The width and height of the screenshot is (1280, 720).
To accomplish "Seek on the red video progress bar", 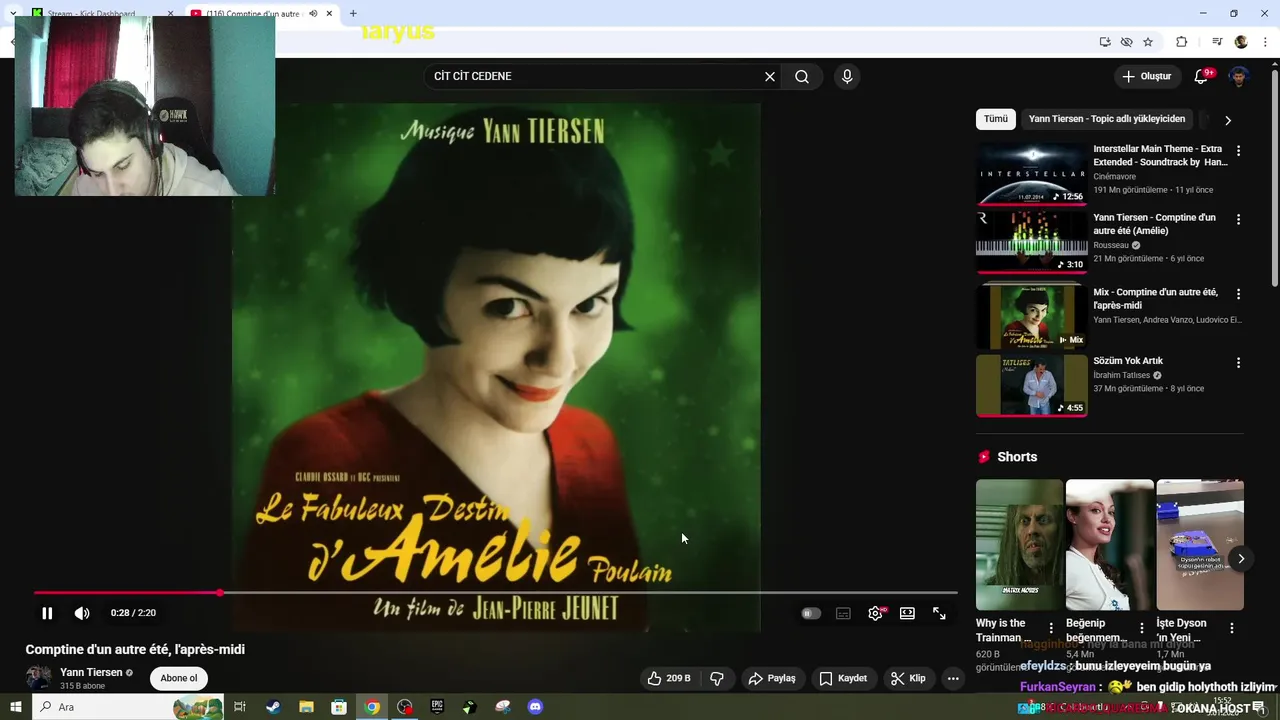I will [x=495, y=593].
